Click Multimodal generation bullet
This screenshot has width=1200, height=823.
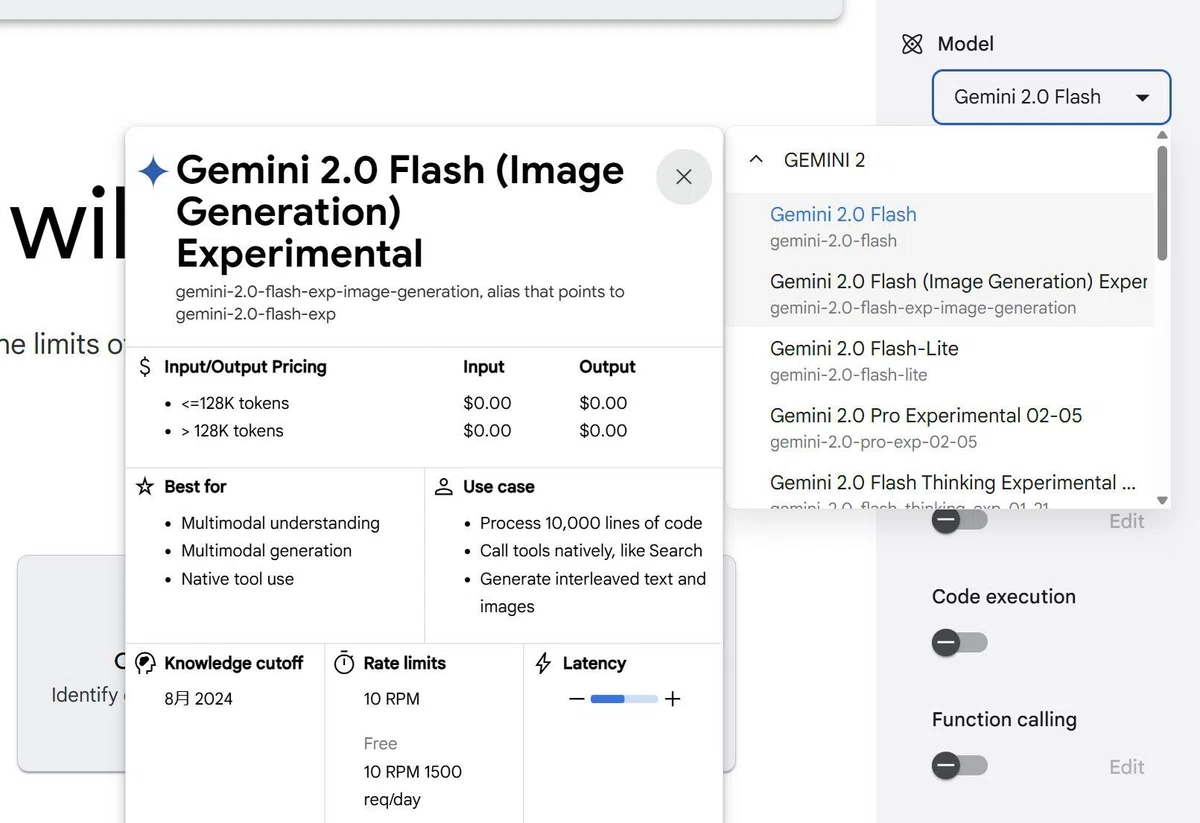pyautogui.click(x=266, y=551)
